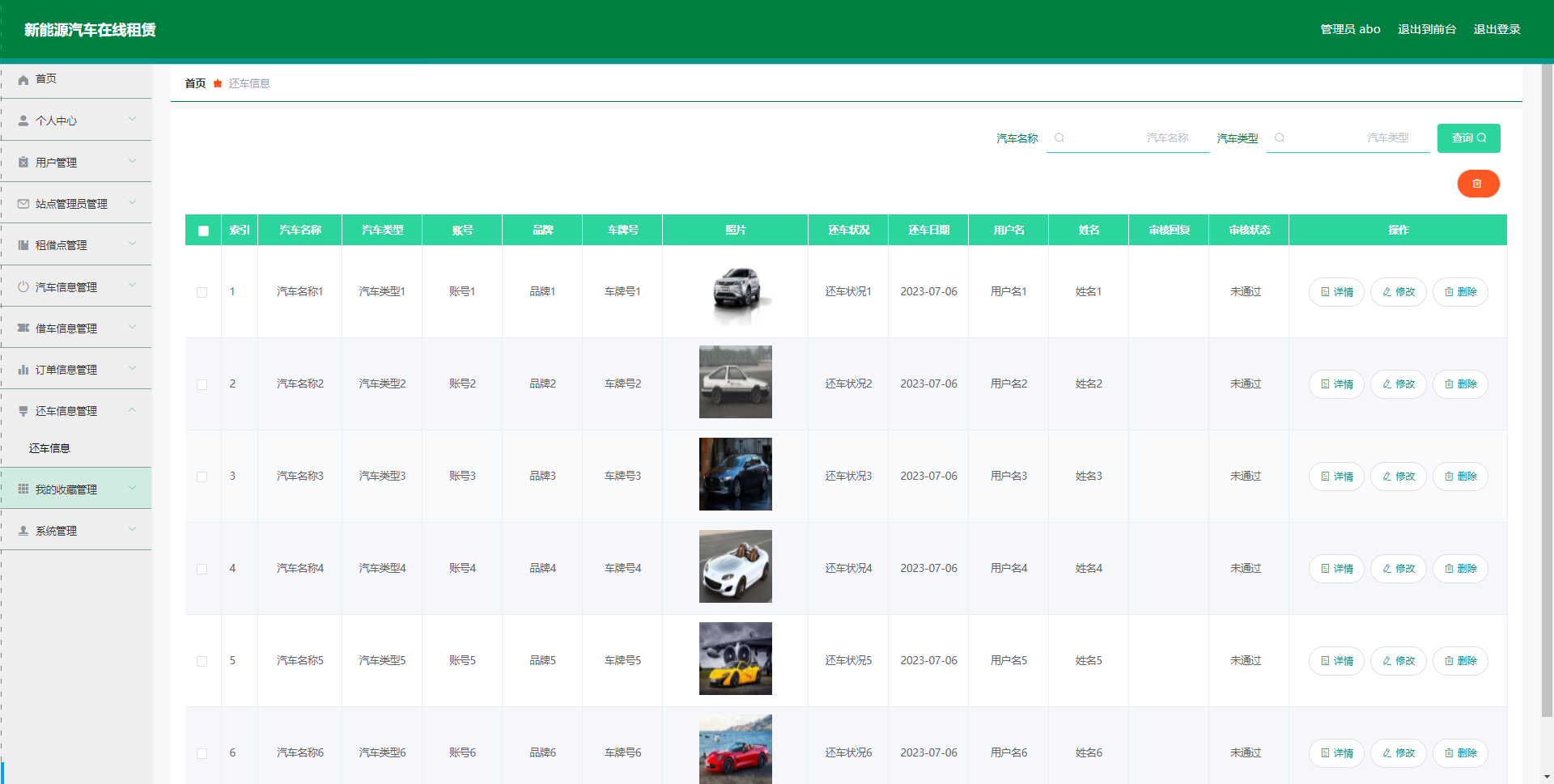Image resolution: width=1554 pixels, height=784 pixels.
Task: Click the person icon for 个人中心
Action: point(23,121)
